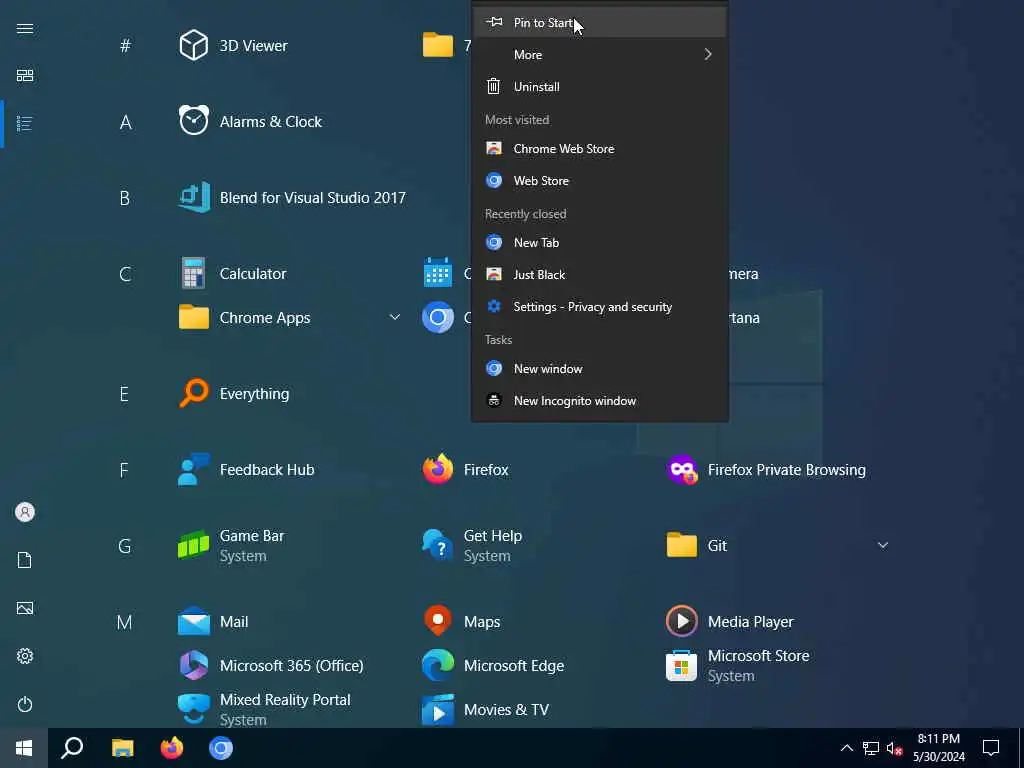
Task: Click the letter E section header
Action: [124, 394]
